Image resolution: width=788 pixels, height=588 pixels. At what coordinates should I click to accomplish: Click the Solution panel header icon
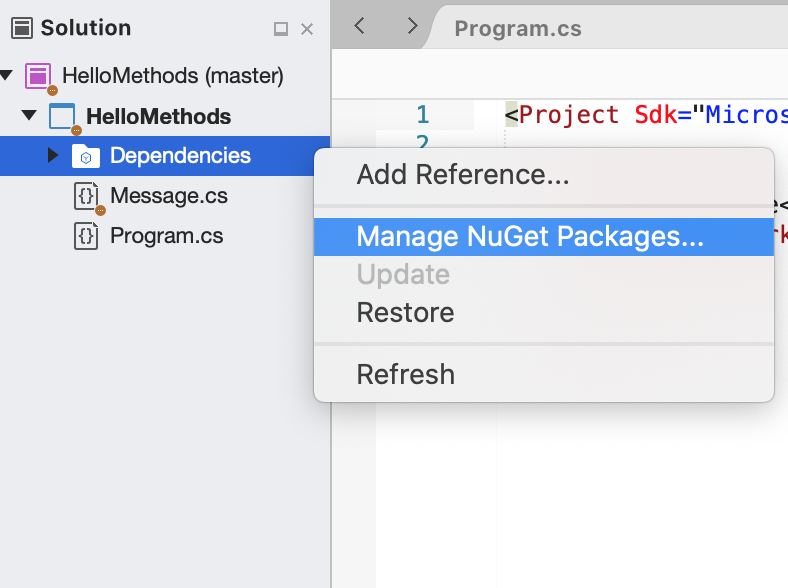[x=22, y=28]
